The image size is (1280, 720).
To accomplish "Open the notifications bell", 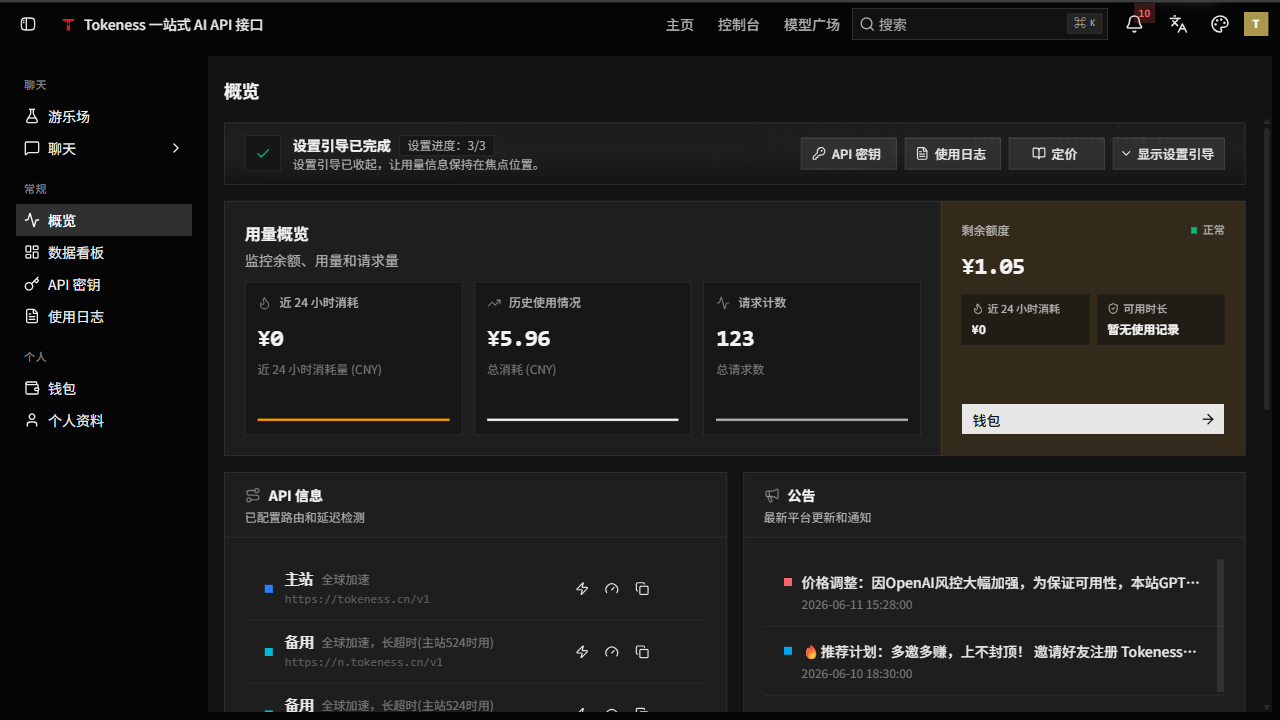I will (x=1134, y=24).
